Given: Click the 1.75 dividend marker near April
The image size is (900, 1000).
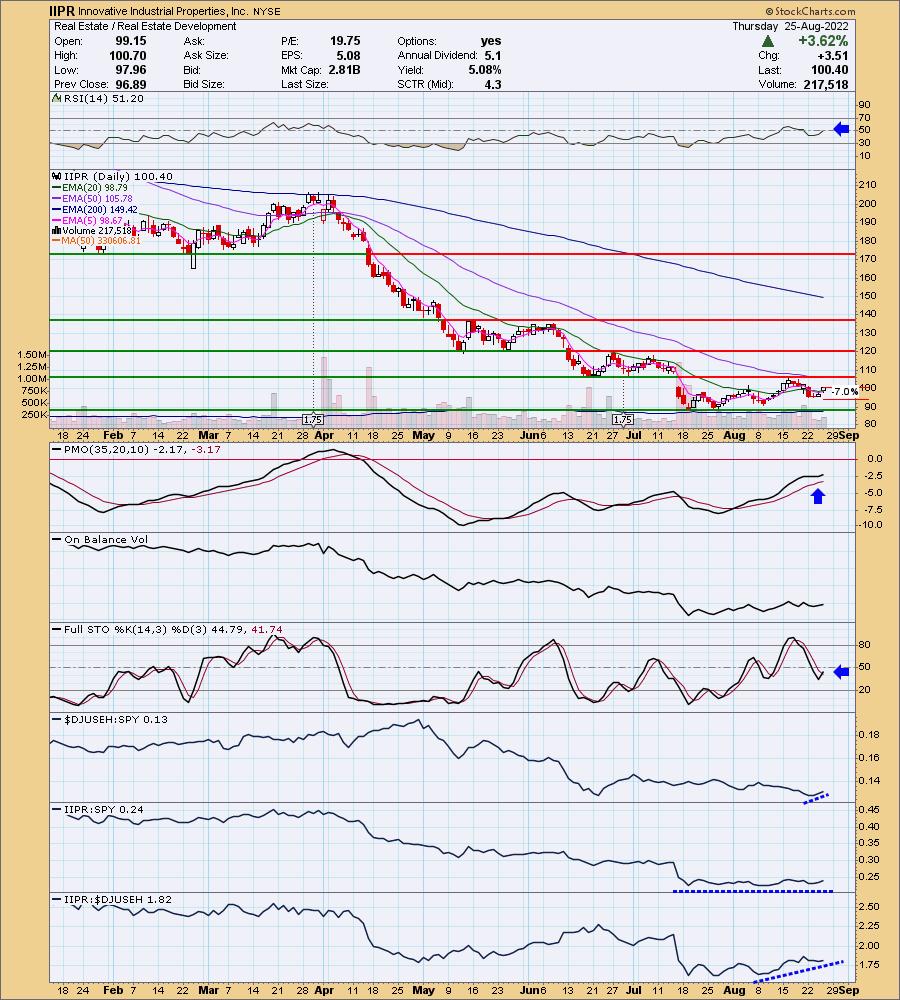Looking at the screenshot, I should (x=313, y=420).
